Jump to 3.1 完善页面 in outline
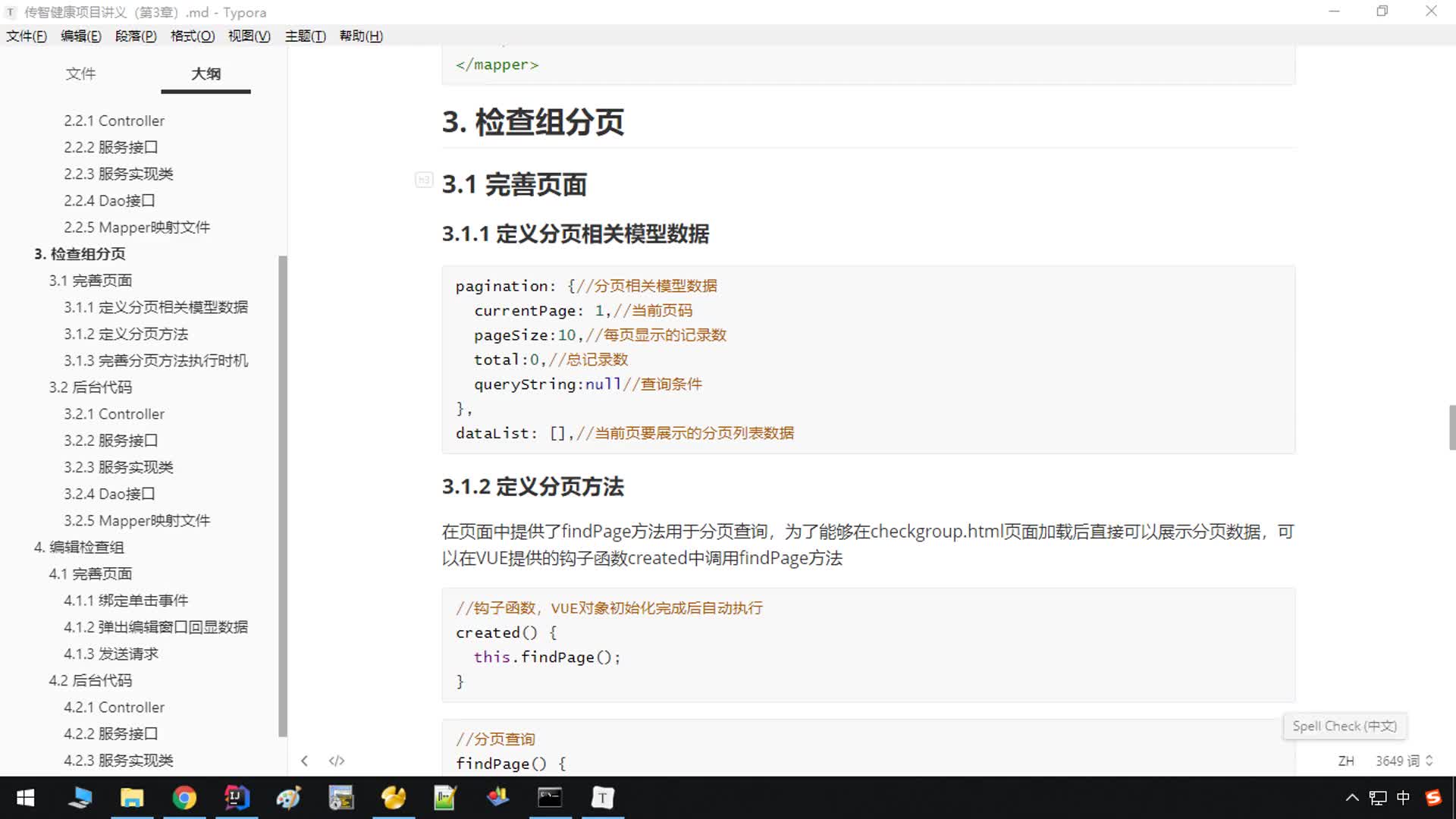 pos(90,281)
